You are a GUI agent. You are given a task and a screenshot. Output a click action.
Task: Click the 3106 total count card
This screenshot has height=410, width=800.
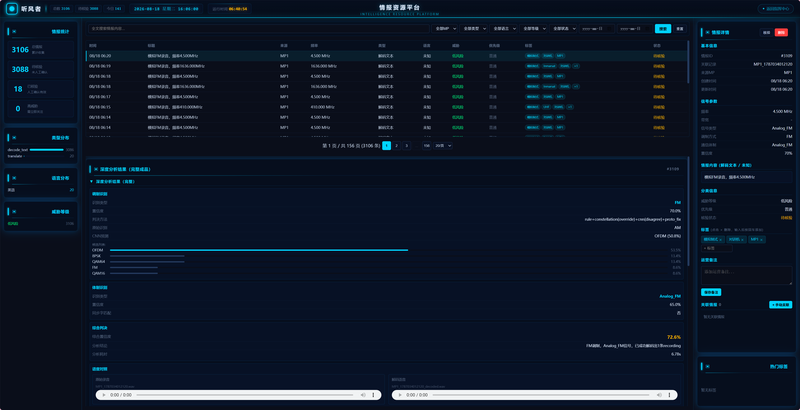tap(41, 50)
